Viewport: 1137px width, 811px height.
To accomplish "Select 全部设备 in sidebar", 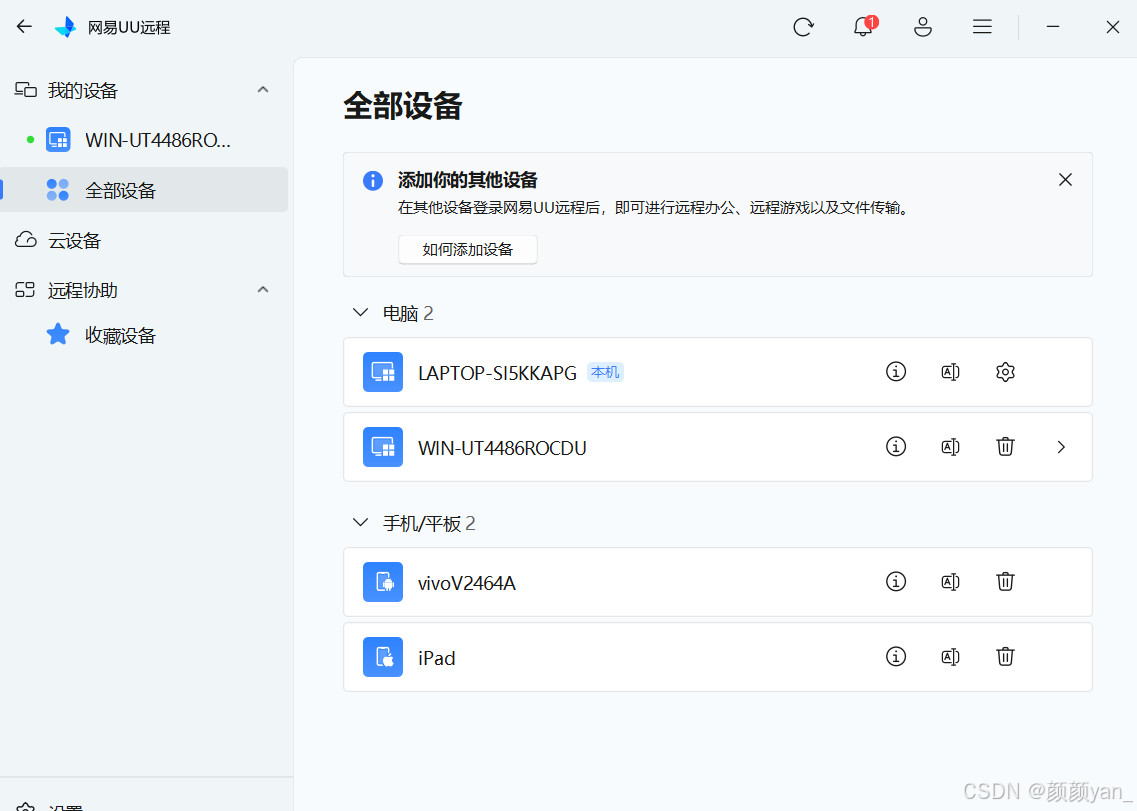I will [144, 190].
